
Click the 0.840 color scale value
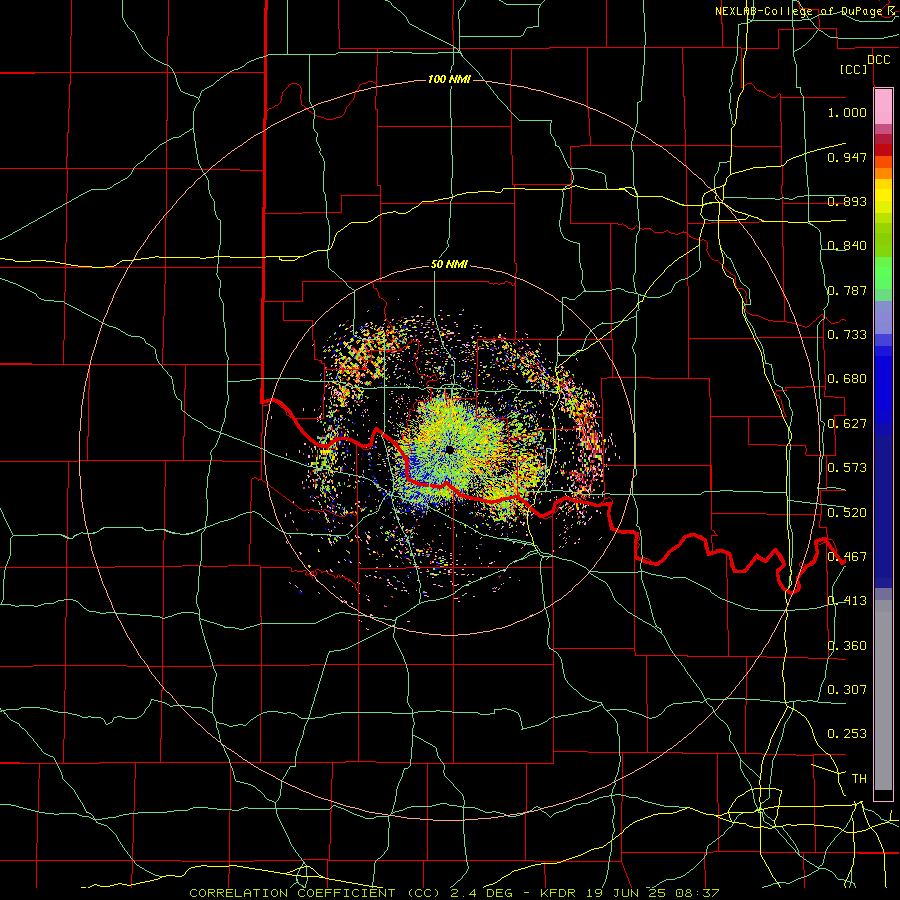point(847,246)
